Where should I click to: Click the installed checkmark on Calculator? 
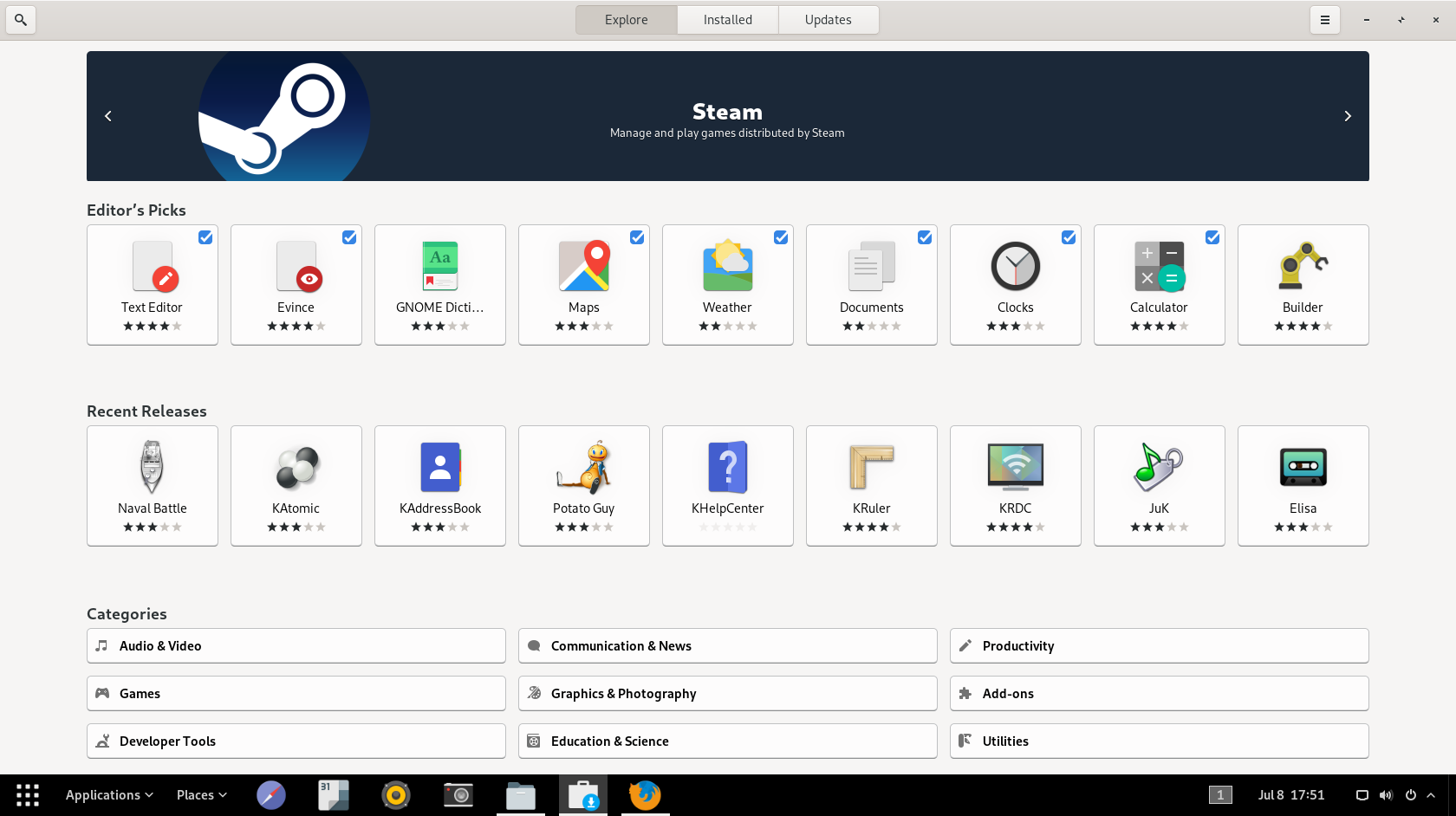click(x=1212, y=237)
